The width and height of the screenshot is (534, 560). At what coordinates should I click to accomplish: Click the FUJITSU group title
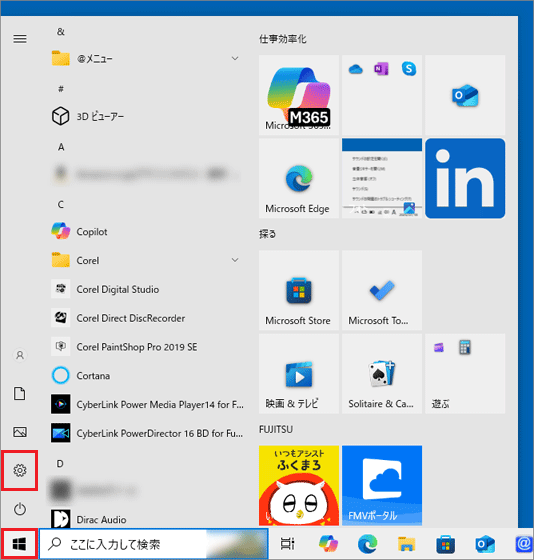276,429
